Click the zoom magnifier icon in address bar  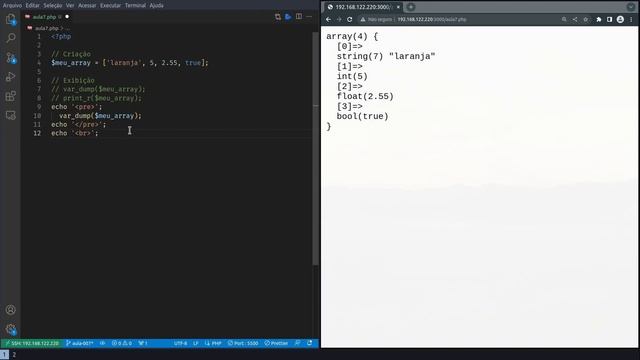tap(564, 19)
